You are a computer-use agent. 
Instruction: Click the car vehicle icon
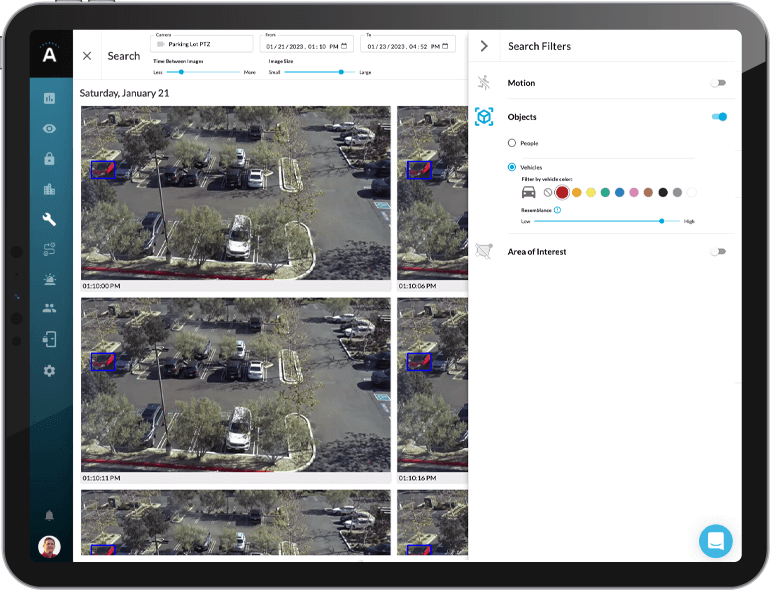point(528,192)
